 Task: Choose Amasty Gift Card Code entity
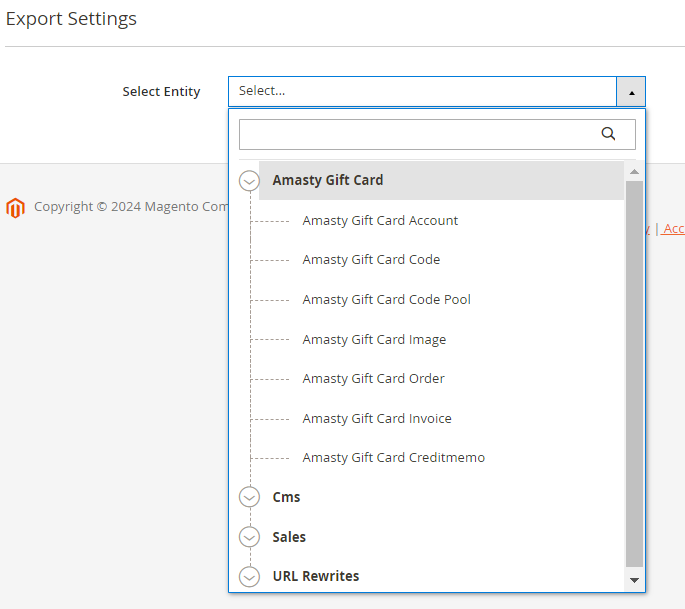(371, 260)
